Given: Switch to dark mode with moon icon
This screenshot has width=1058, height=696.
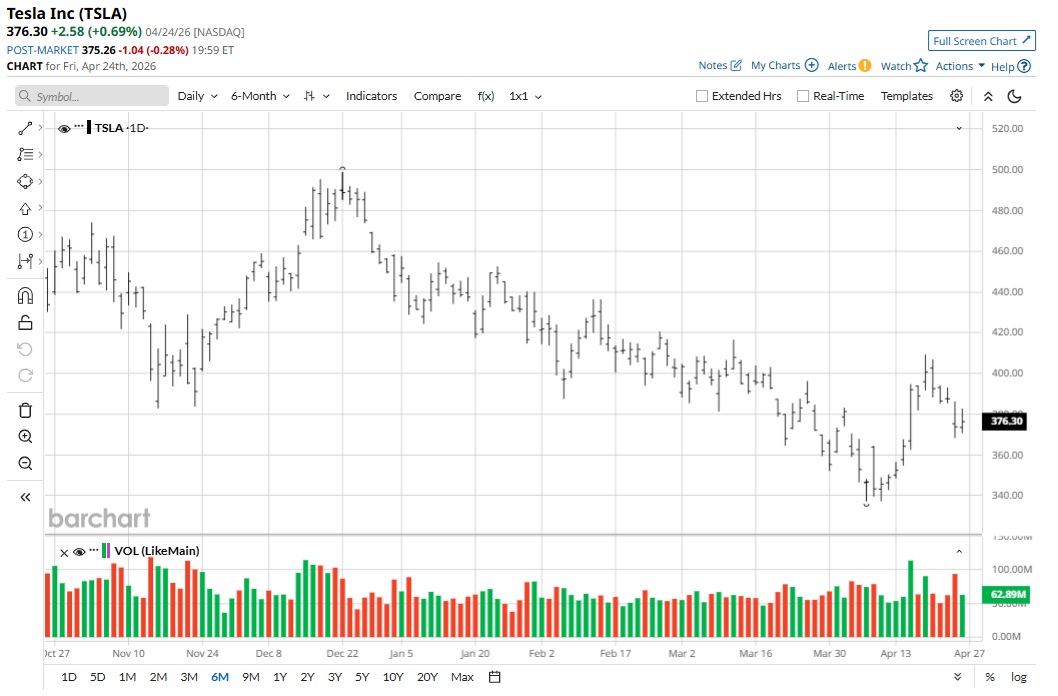Looking at the screenshot, I should click(1014, 96).
